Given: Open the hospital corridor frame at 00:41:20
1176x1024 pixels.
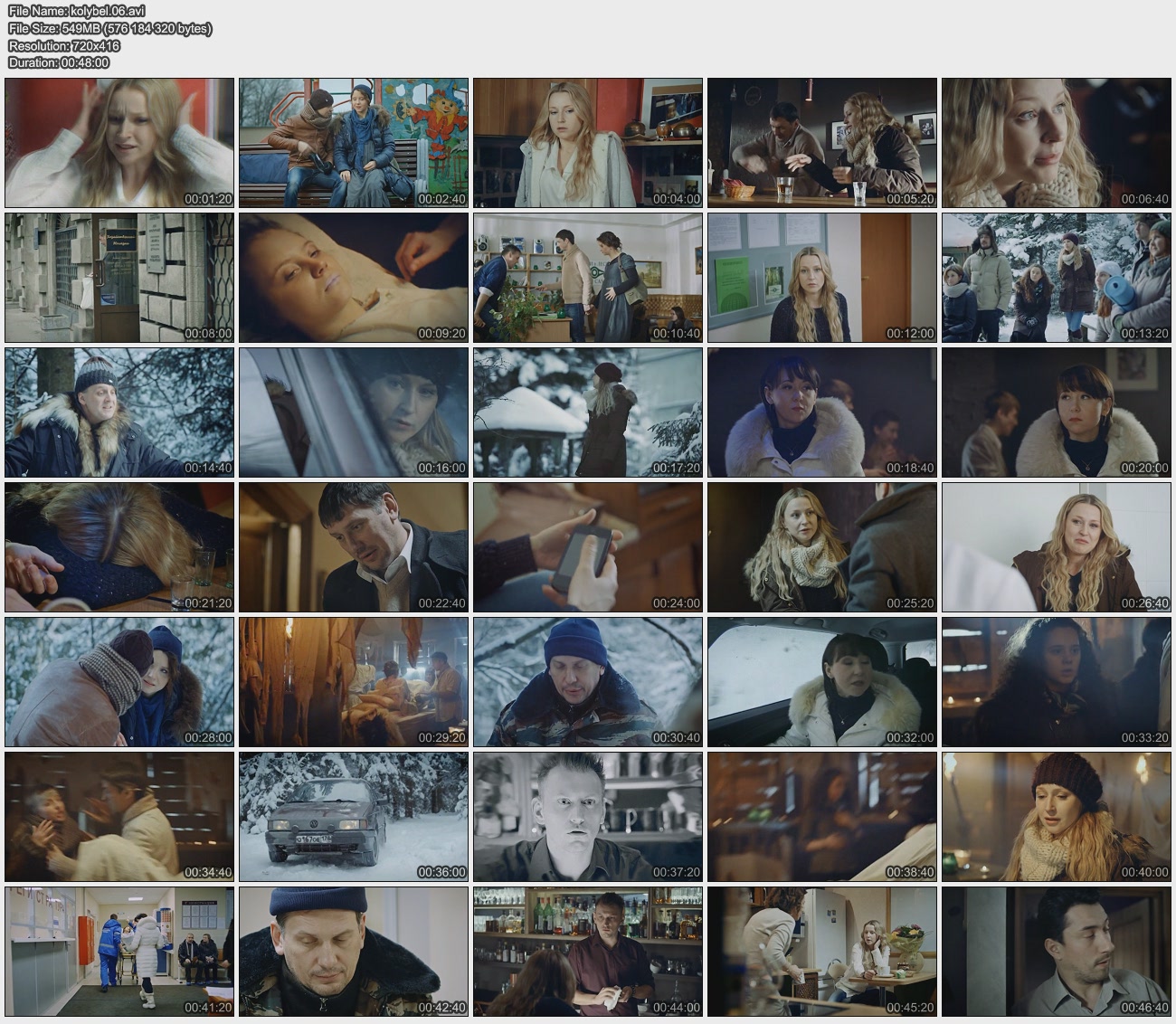Looking at the screenshot, I should [x=119, y=952].
